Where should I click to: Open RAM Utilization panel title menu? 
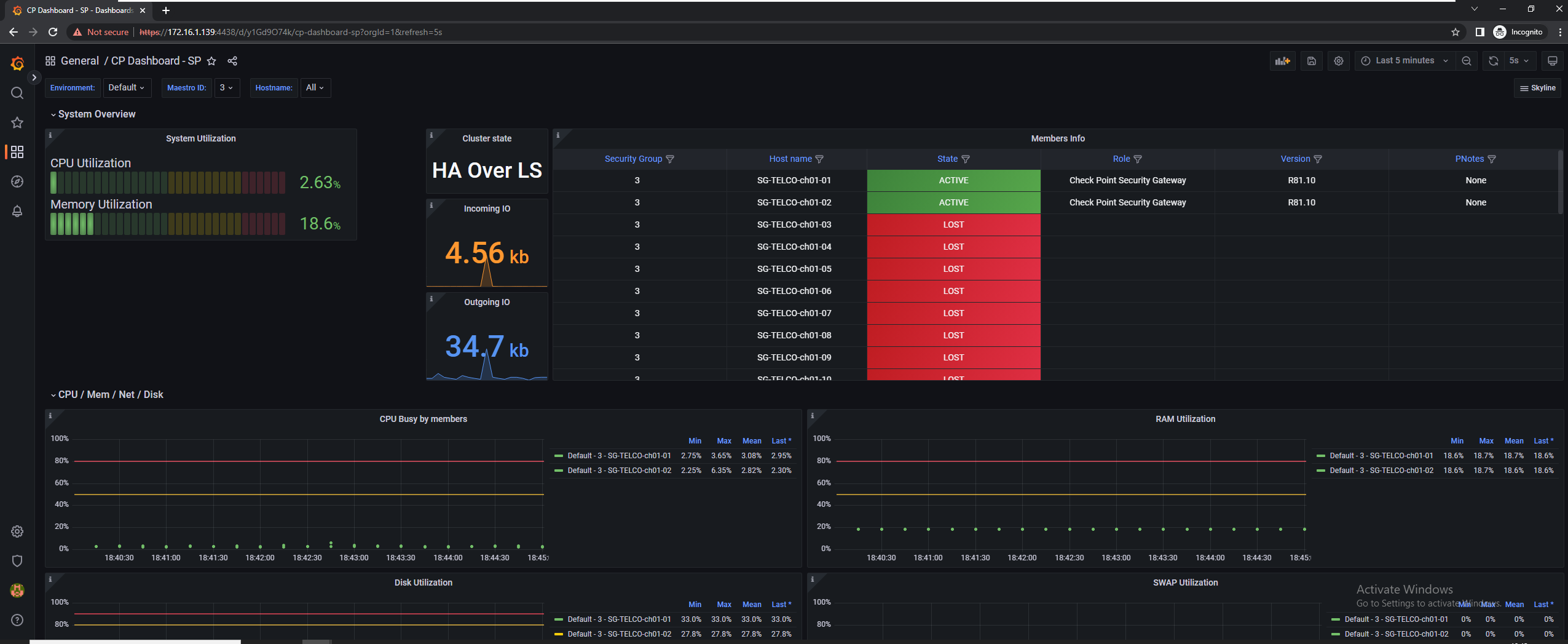(x=1185, y=419)
